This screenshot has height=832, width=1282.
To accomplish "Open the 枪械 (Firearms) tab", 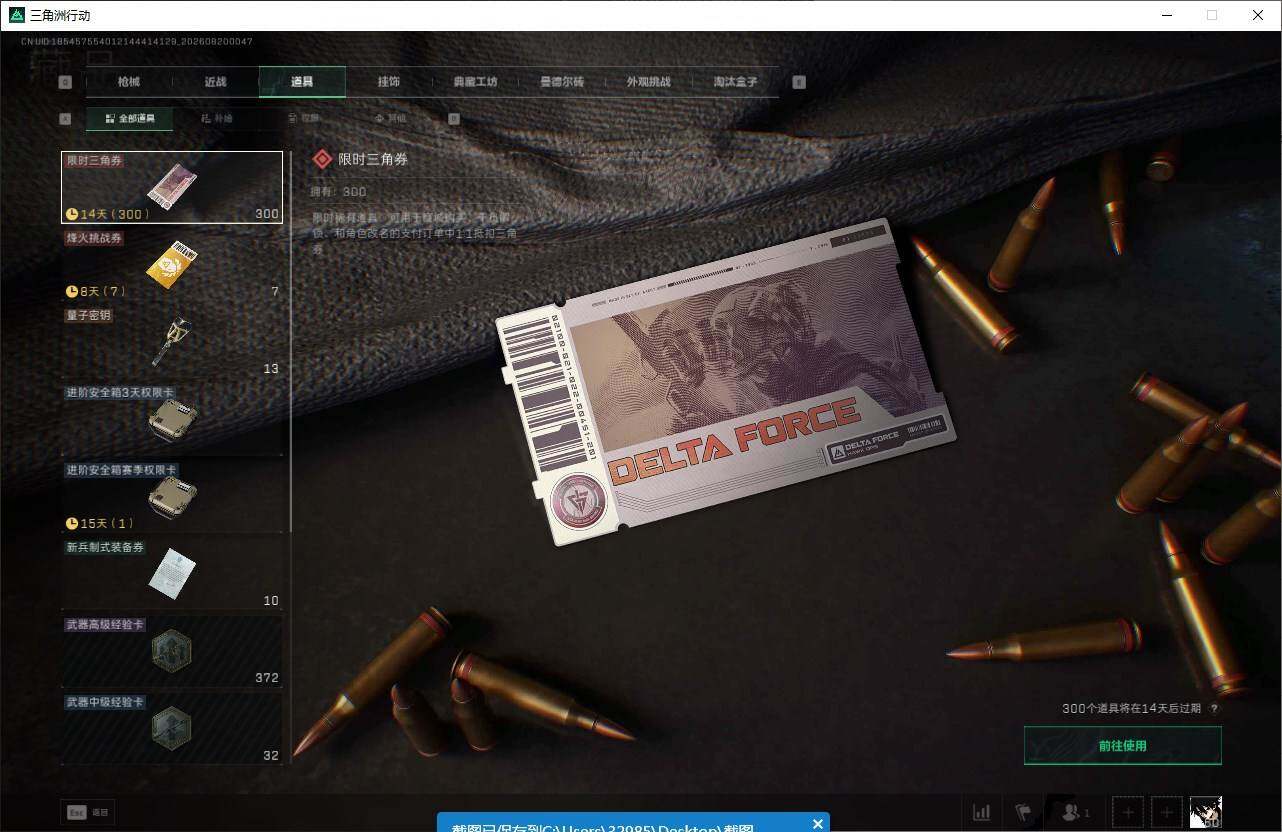I will (x=129, y=82).
